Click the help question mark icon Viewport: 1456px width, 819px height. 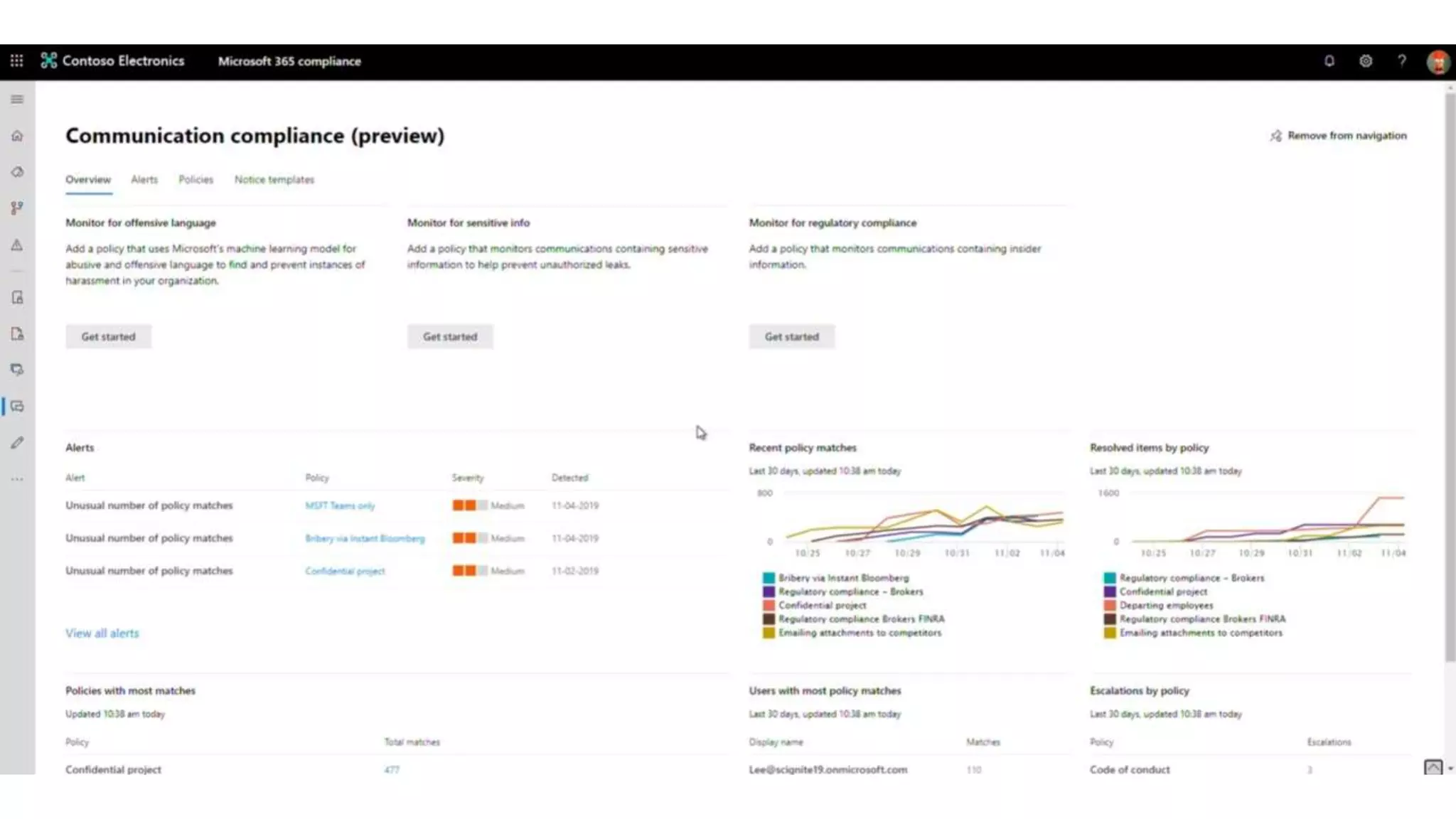pyautogui.click(x=1401, y=61)
